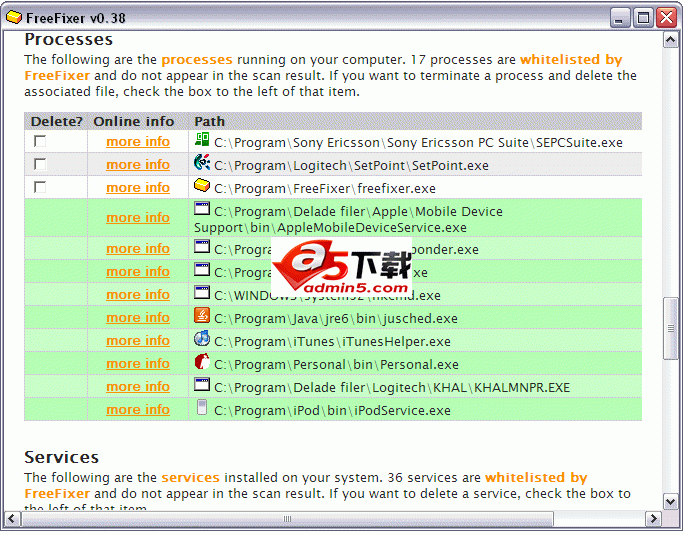Check the delete box for freefixer.exe
The image size is (684, 535).
pyautogui.click(x=40, y=187)
